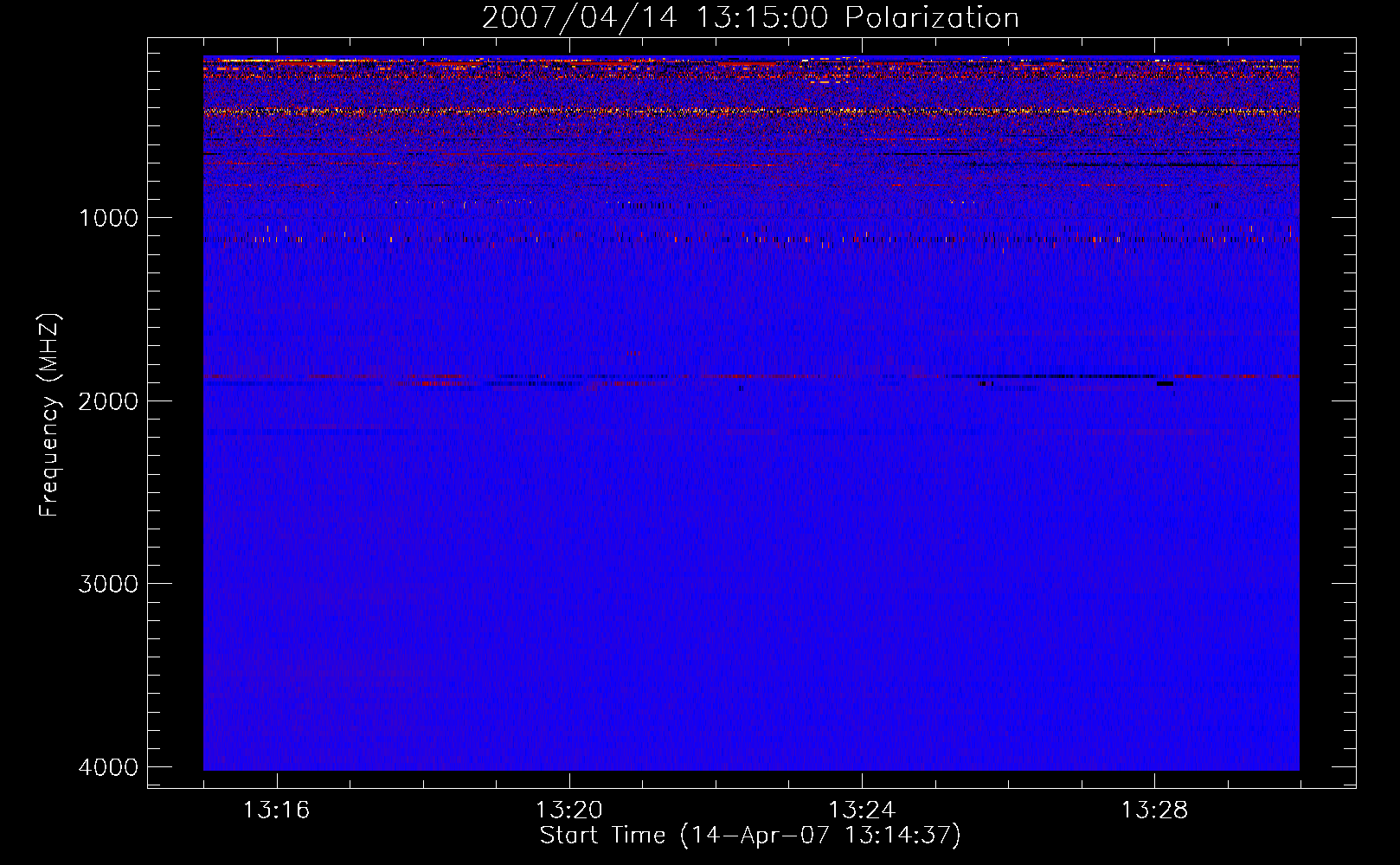
Task: Click the '13:16' time tick label
Action: point(276,811)
